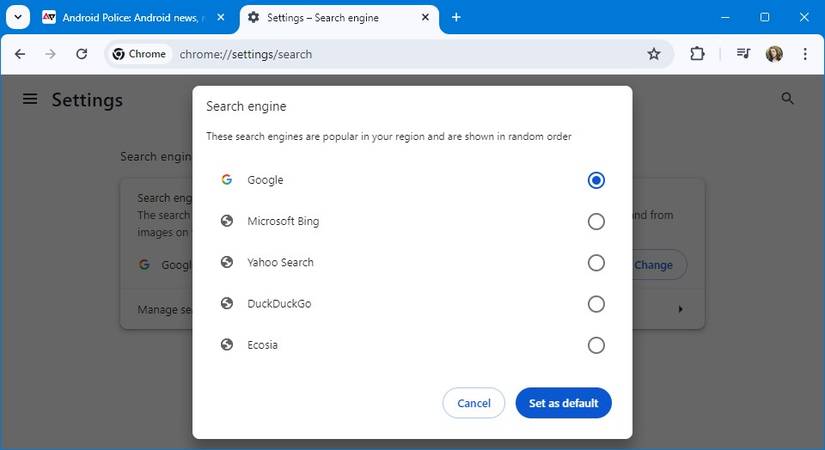Select the DuckDuckGo radio button

596,304
